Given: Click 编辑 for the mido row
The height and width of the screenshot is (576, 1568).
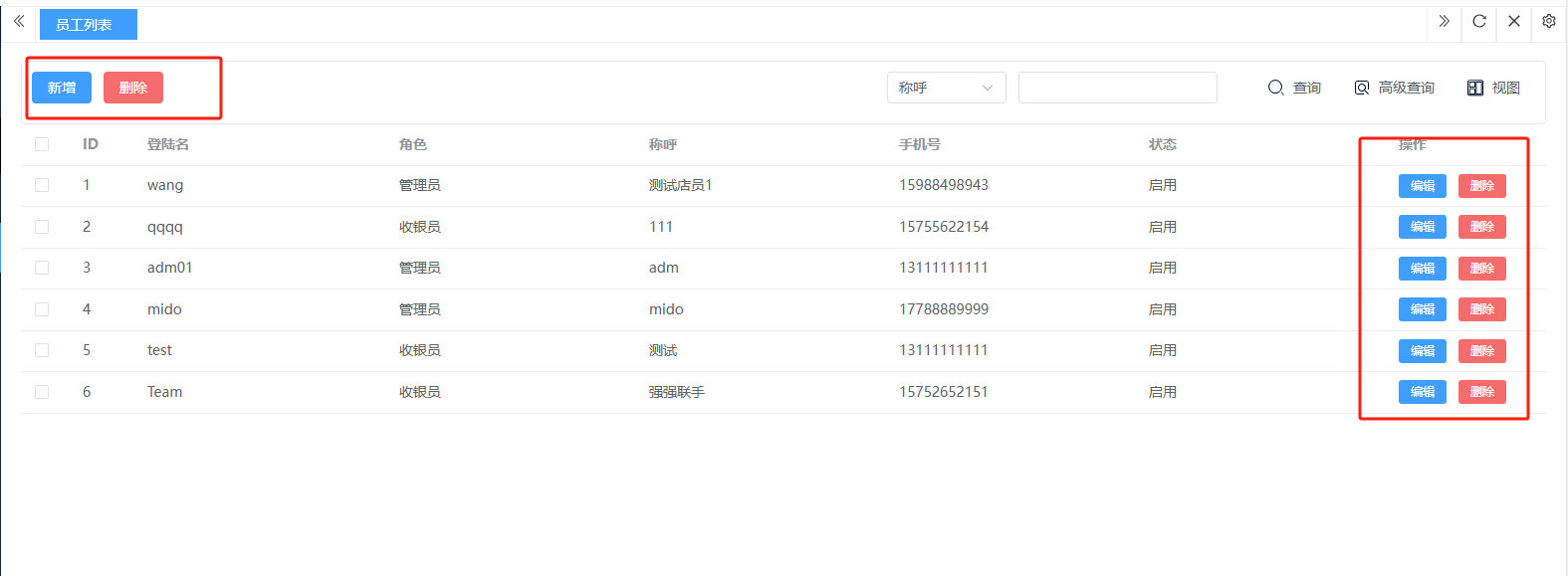Looking at the screenshot, I should (1422, 309).
